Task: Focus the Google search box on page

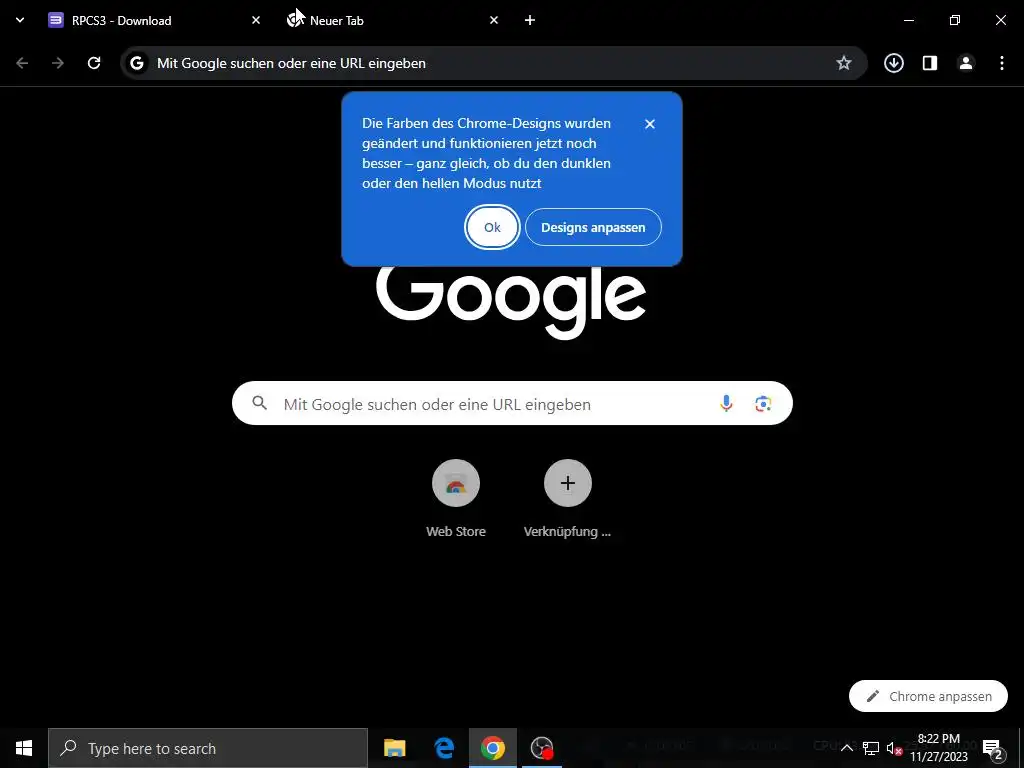Action: point(512,404)
